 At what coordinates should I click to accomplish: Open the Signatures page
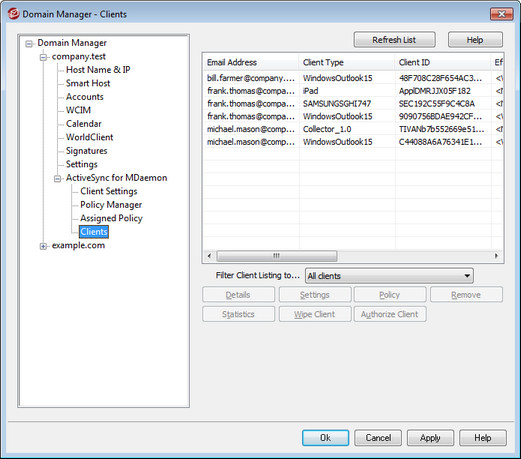[86, 151]
